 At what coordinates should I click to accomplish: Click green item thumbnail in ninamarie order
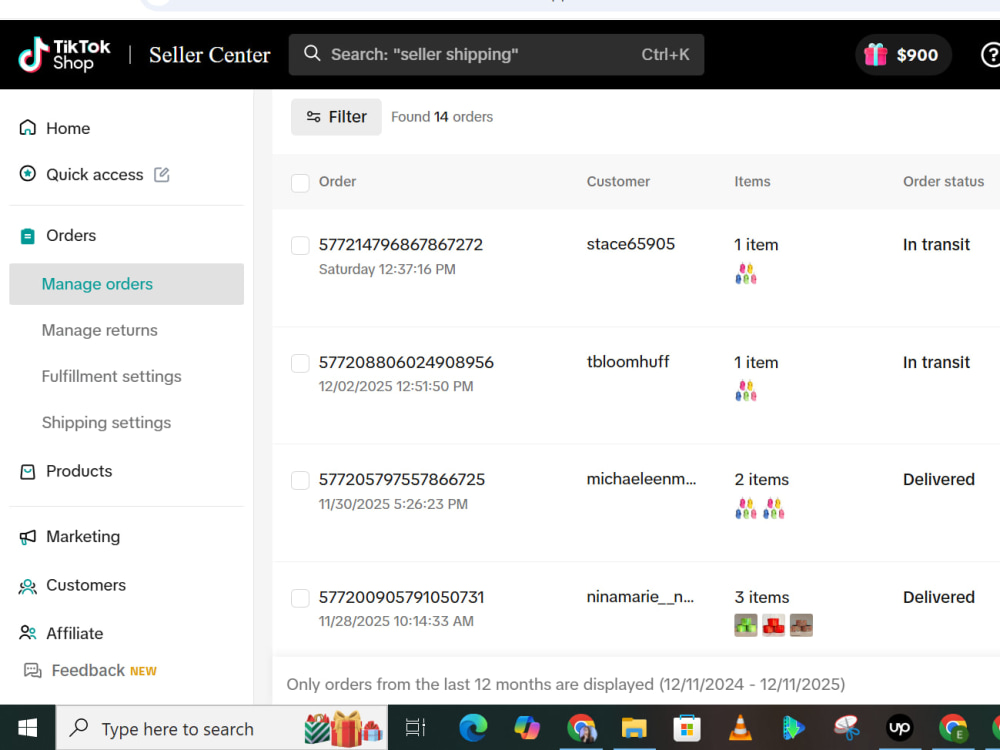click(746, 625)
